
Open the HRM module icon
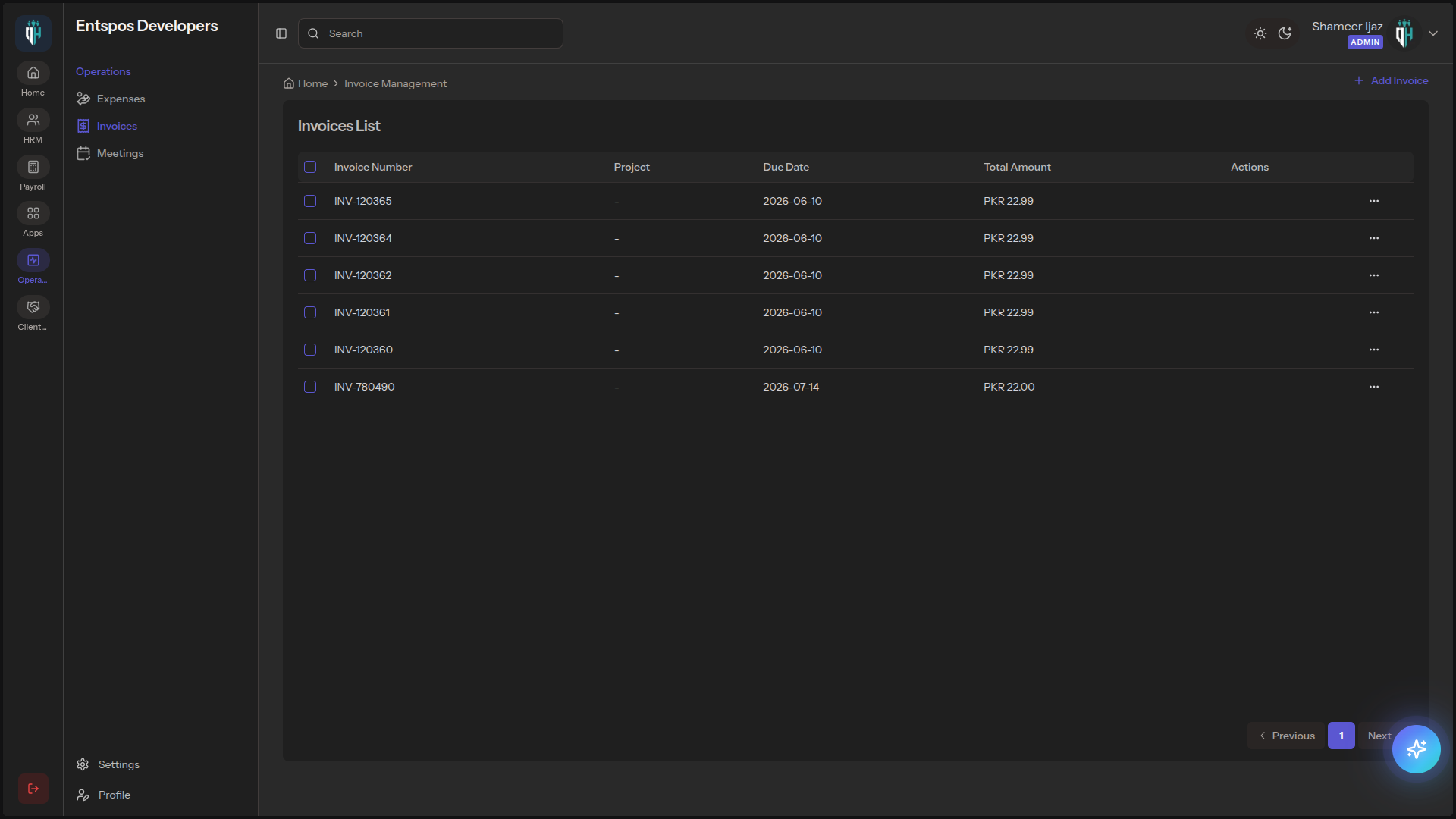point(33,120)
